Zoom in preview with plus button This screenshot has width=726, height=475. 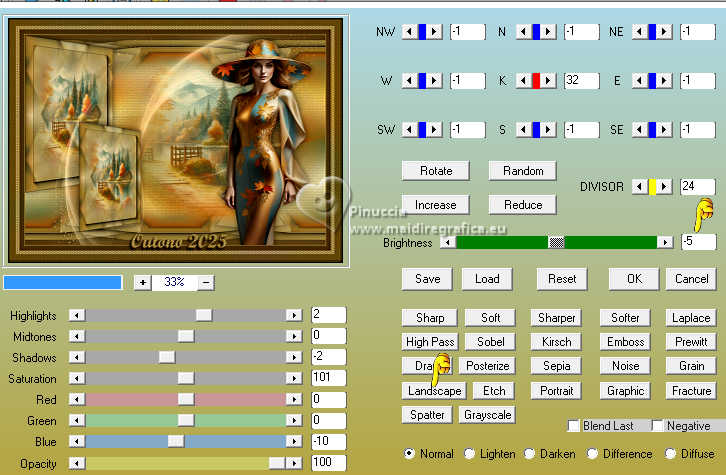tap(143, 282)
